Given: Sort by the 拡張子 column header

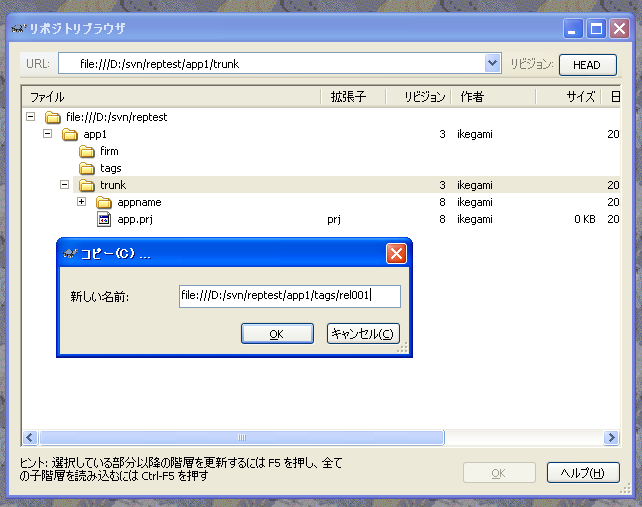Looking at the screenshot, I should coord(353,97).
